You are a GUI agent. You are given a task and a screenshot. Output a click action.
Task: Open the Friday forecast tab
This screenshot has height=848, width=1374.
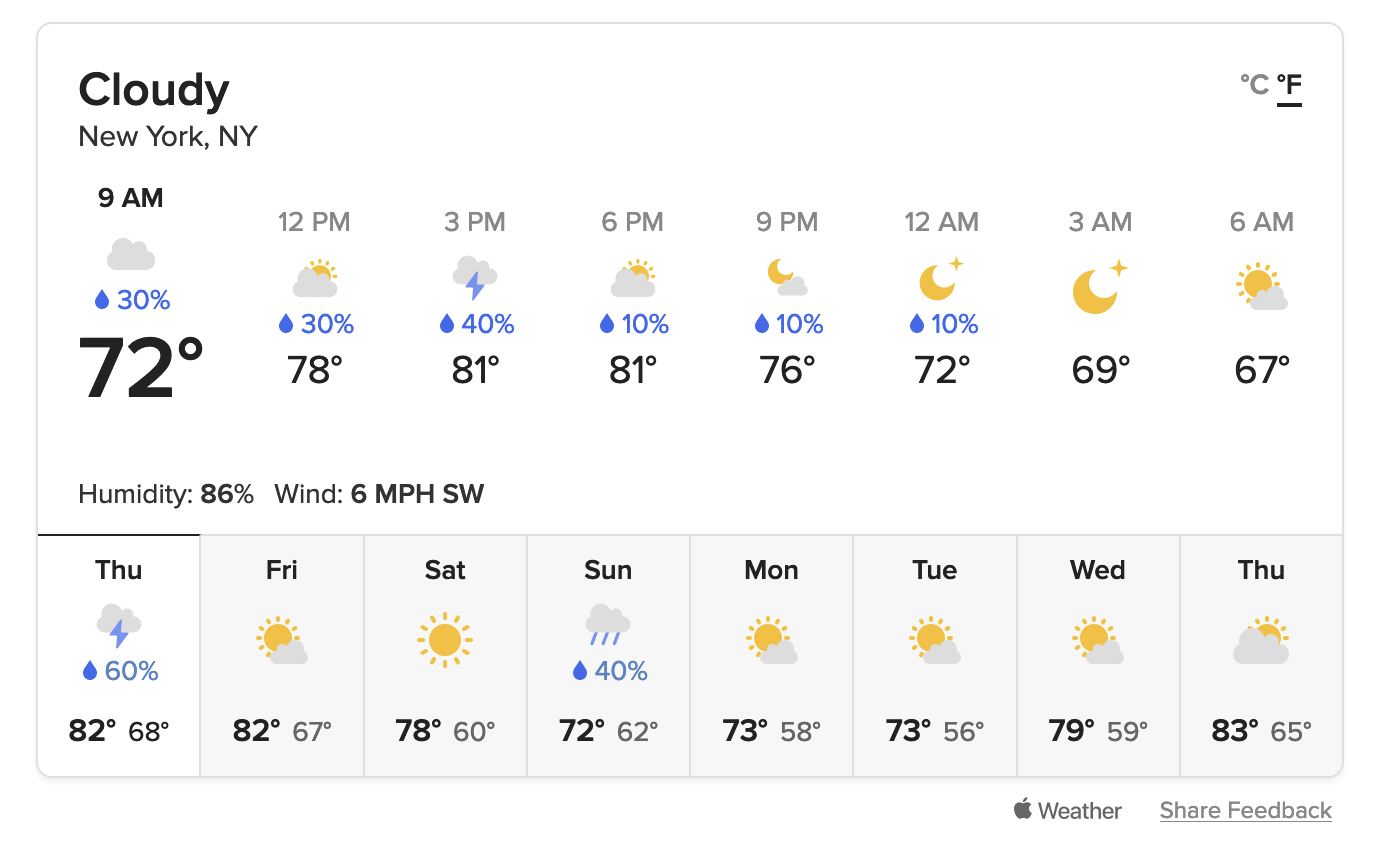click(281, 655)
